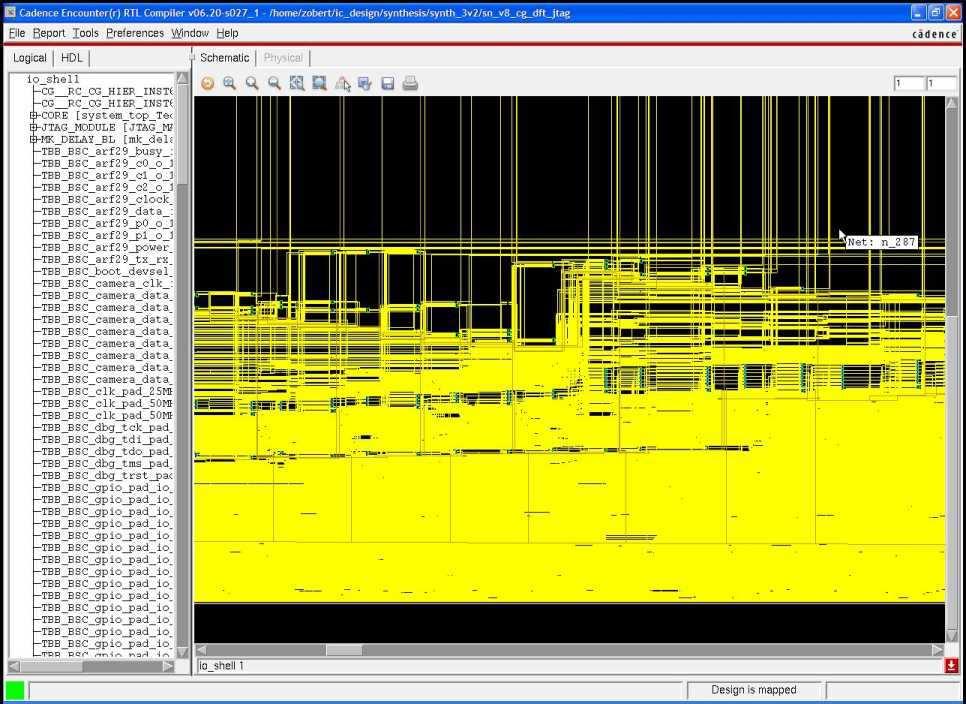
Task: Select TBB_BSC_boot_devsel tree item
Action: click(x=107, y=272)
